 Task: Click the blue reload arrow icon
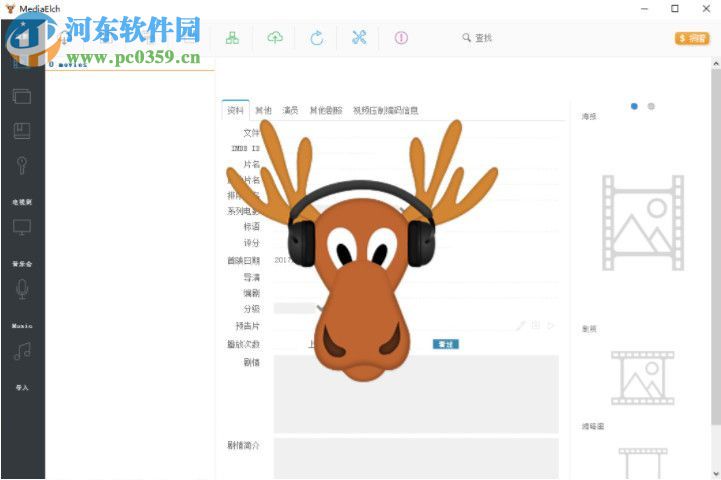[x=317, y=38]
